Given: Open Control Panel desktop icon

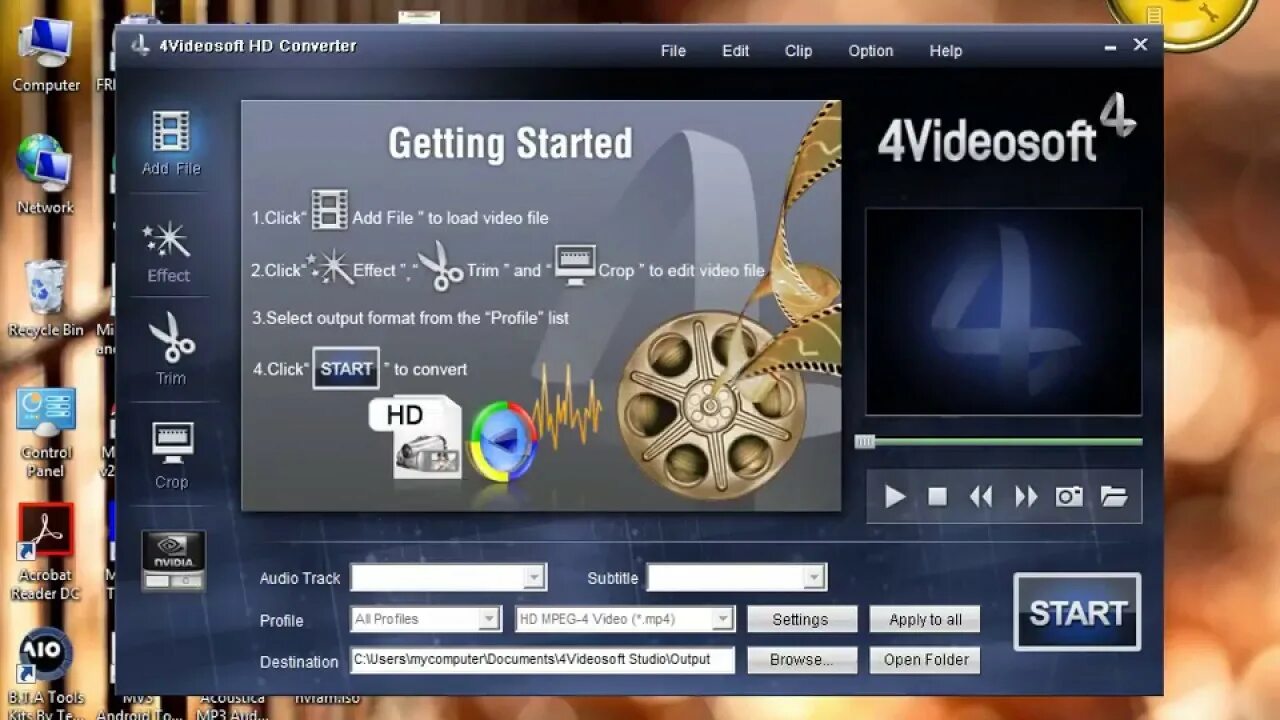Looking at the screenshot, I should click(46, 434).
